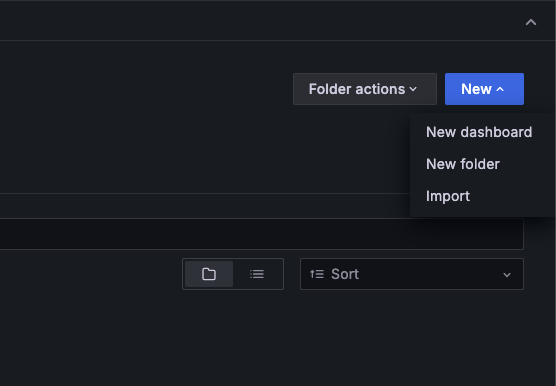Select Import in the New menu
556x386 pixels.
(x=448, y=196)
